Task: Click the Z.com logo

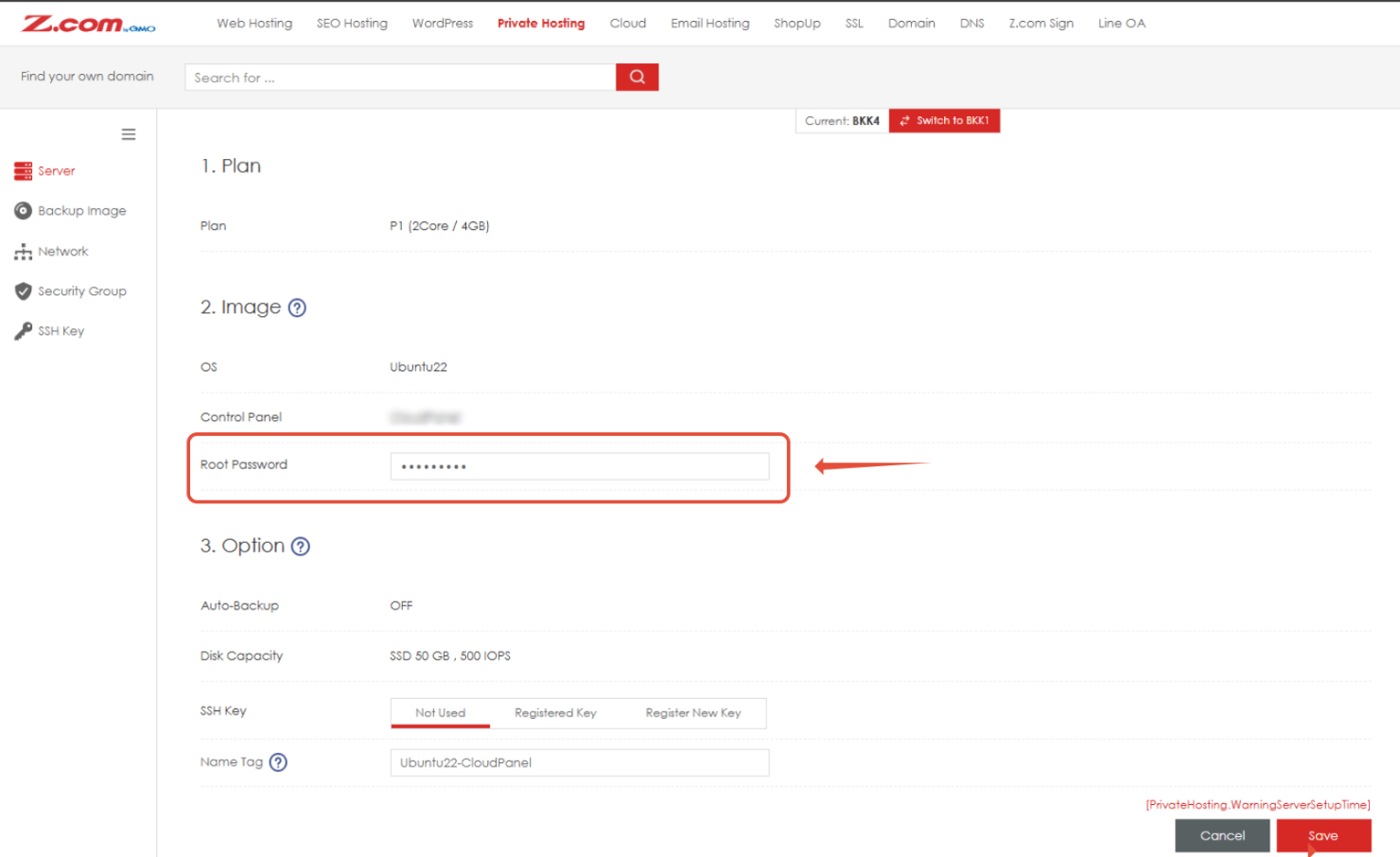Action: pos(89,24)
